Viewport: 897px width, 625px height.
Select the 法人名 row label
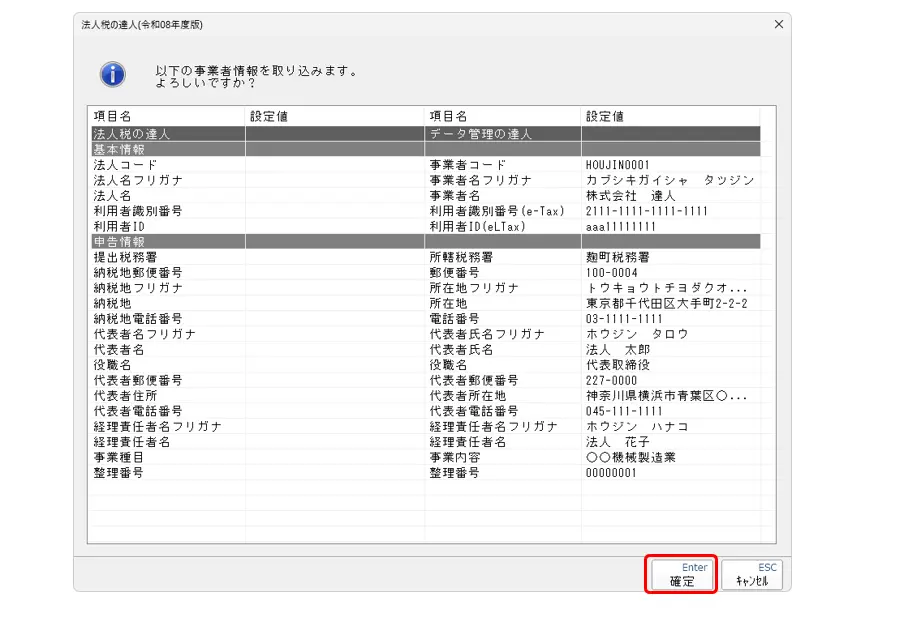[112, 196]
